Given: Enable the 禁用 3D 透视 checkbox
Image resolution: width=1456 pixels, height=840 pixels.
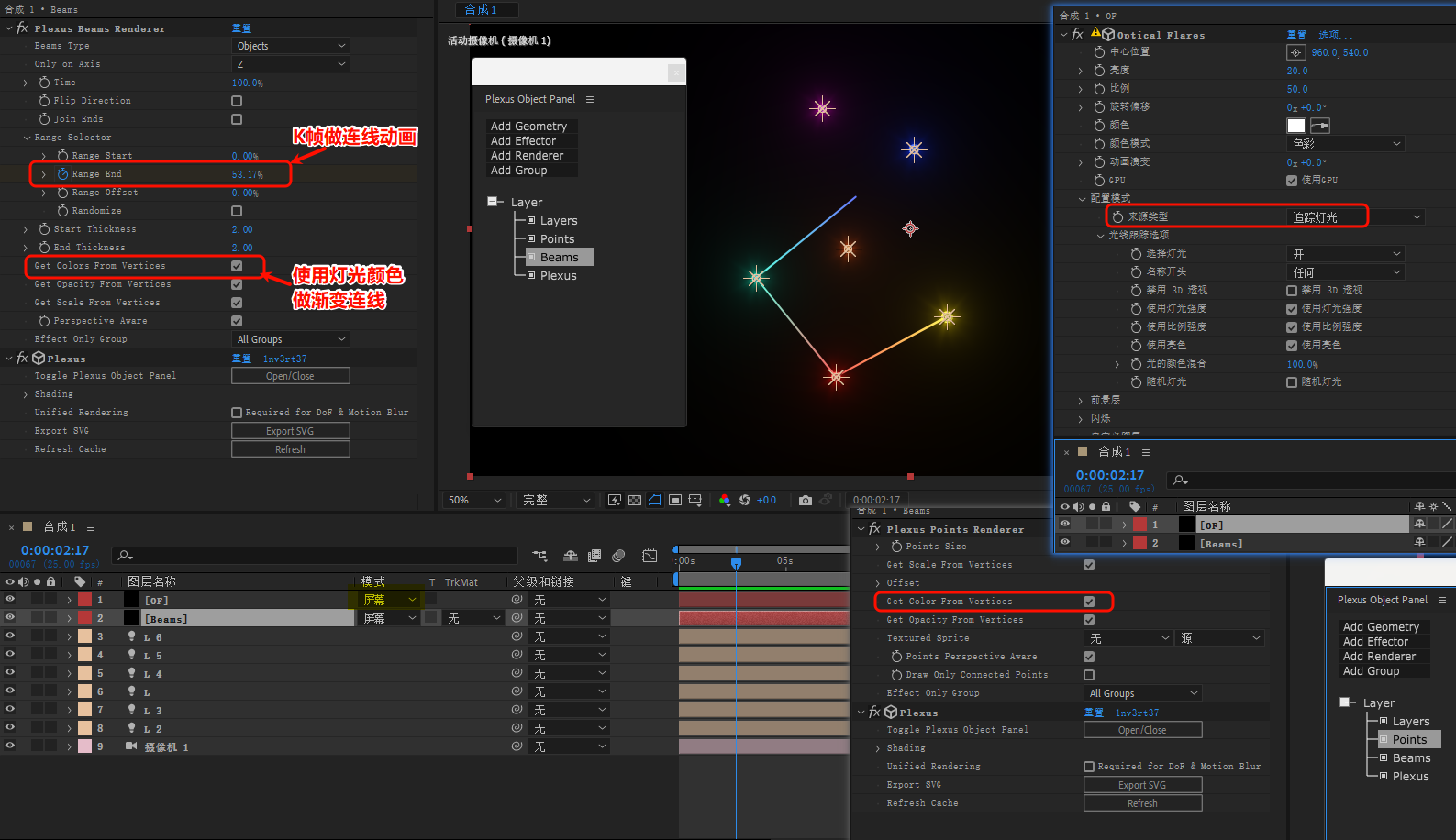Looking at the screenshot, I should [x=1292, y=291].
